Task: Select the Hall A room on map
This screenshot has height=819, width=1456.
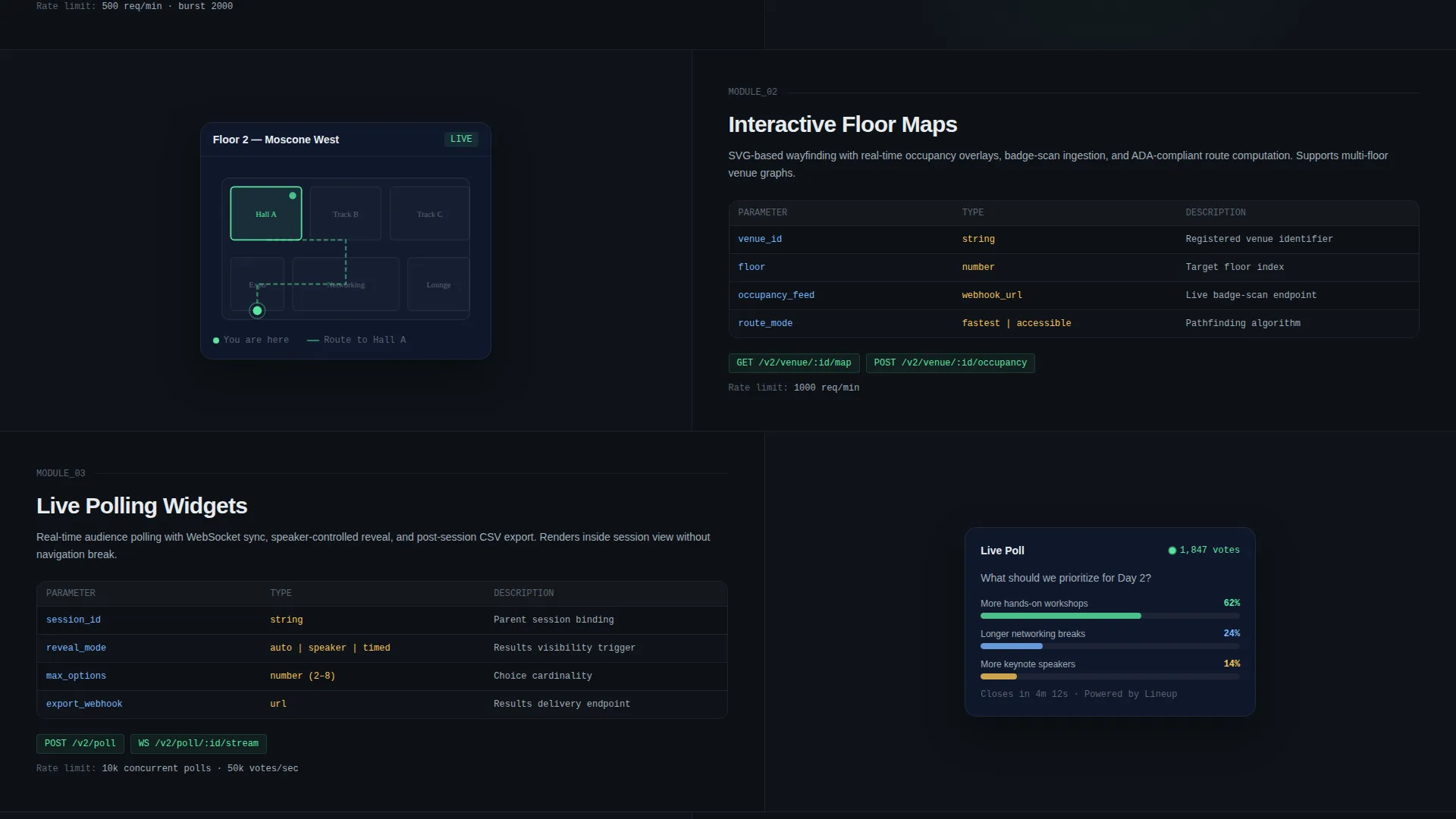Action: pyautogui.click(x=266, y=214)
